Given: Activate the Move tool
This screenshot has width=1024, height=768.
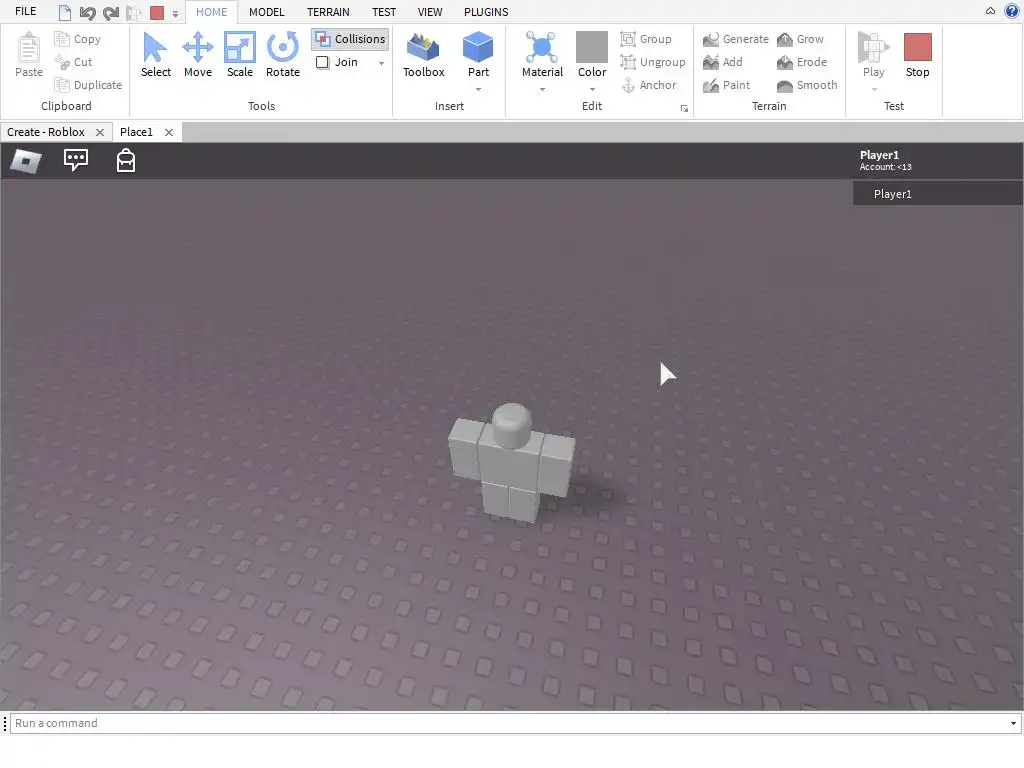Looking at the screenshot, I should [x=198, y=55].
